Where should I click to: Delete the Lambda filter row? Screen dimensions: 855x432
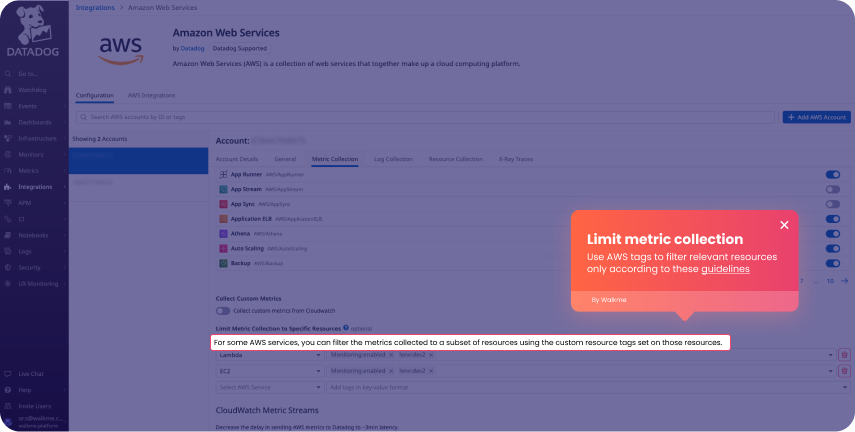pos(844,355)
